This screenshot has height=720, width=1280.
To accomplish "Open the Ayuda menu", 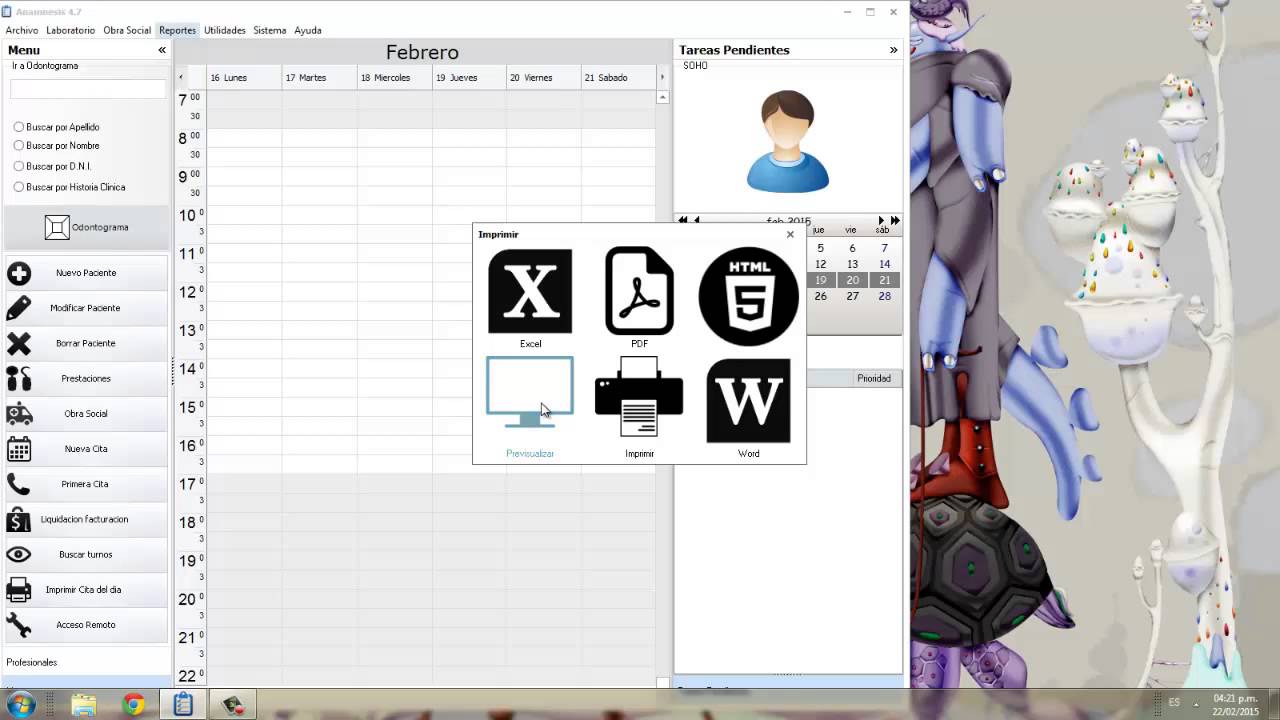I will (308, 30).
